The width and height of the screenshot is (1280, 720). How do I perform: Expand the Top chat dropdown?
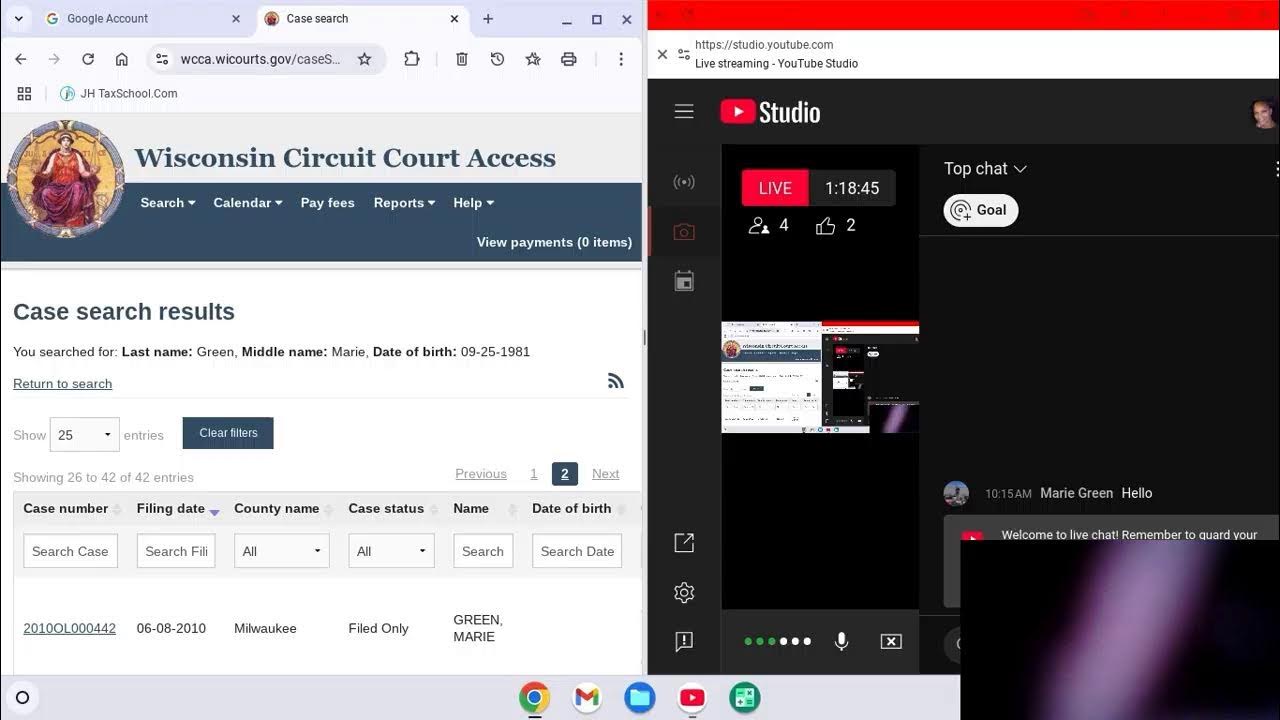click(986, 169)
